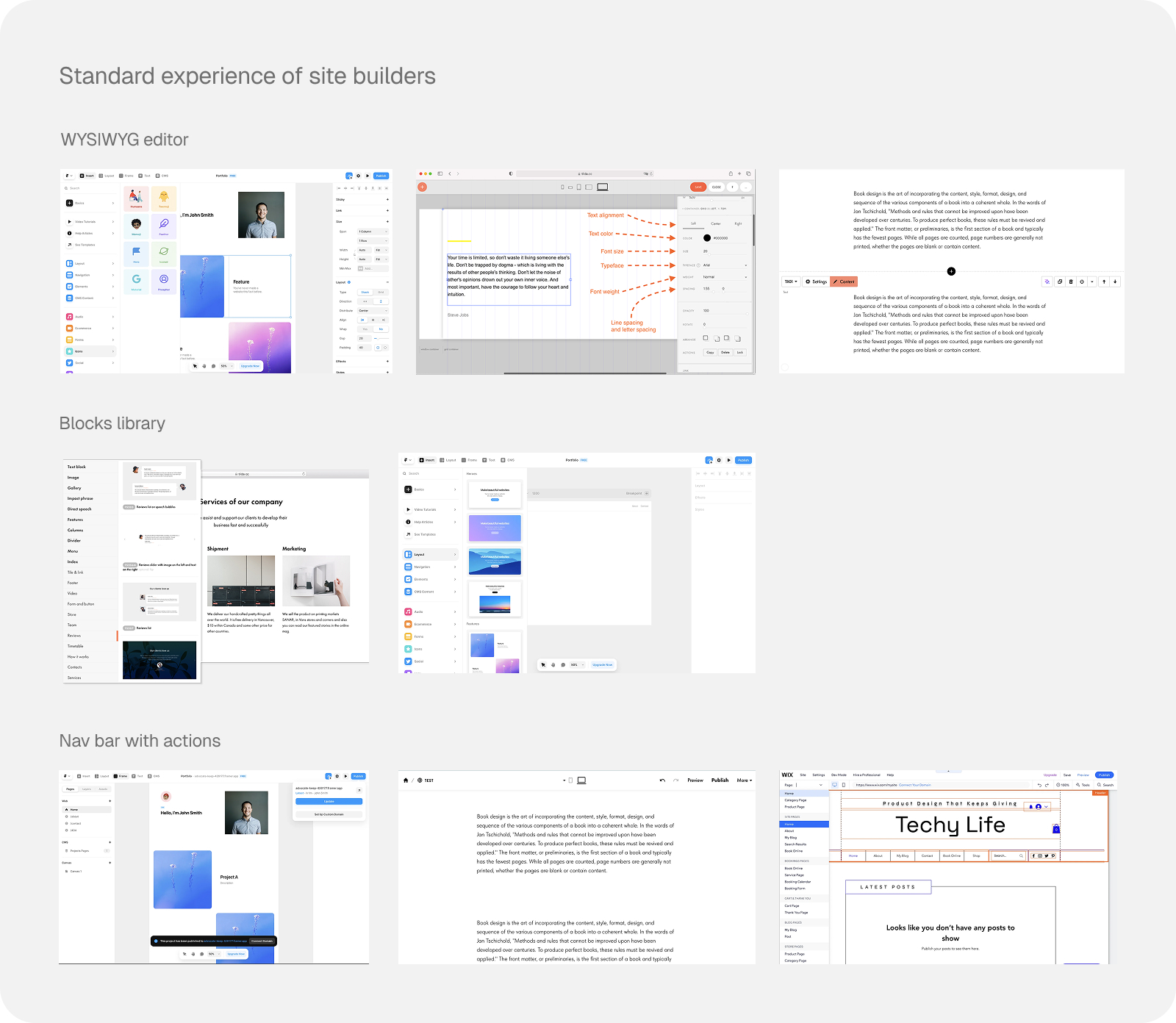
Task: Add a block with the black plus circle
Action: pos(951,271)
